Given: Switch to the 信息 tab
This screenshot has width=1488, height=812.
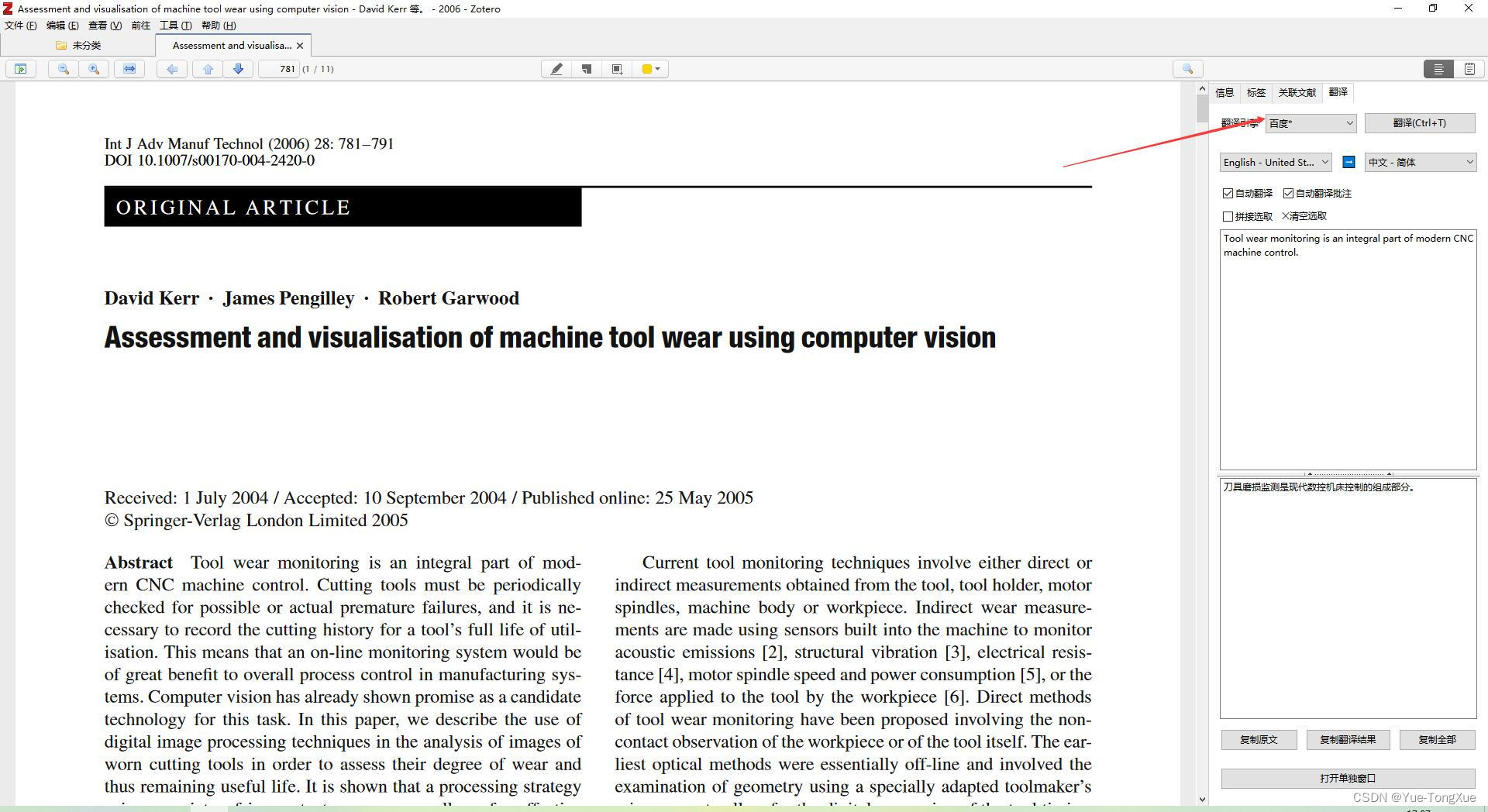Looking at the screenshot, I should click(1224, 93).
